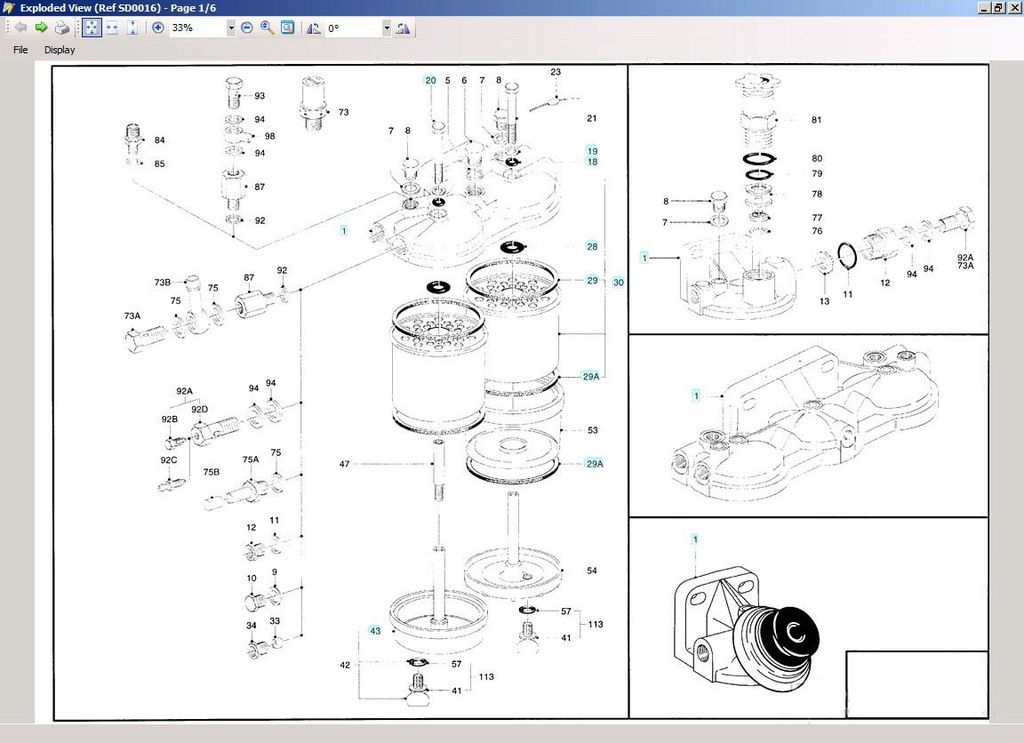The width and height of the screenshot is (1024, 743).
Task: Open the File menu
Action: point(20,49)
